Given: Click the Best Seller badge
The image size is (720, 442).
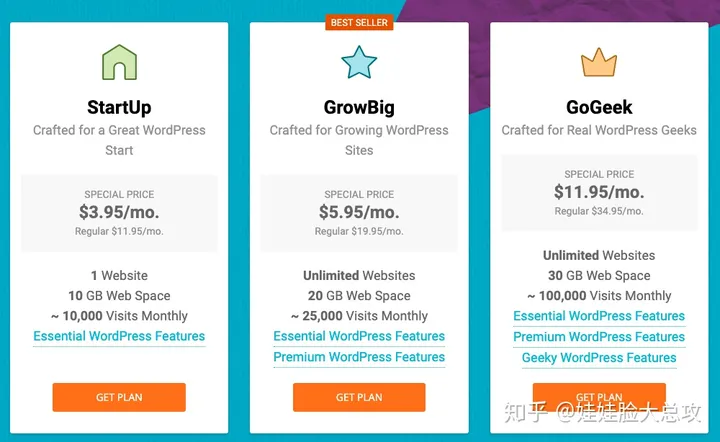Looking at the screenshot, I should (359, 22).
